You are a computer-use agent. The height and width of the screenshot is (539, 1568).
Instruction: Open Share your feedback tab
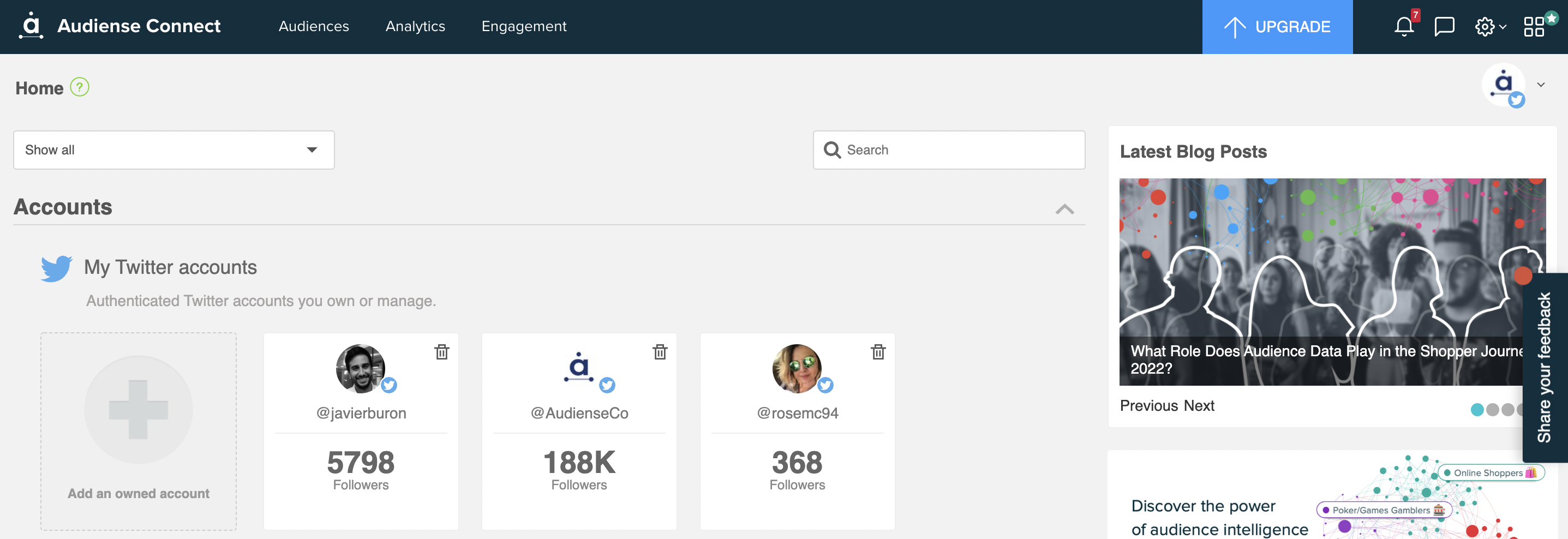pos(1545,368)
